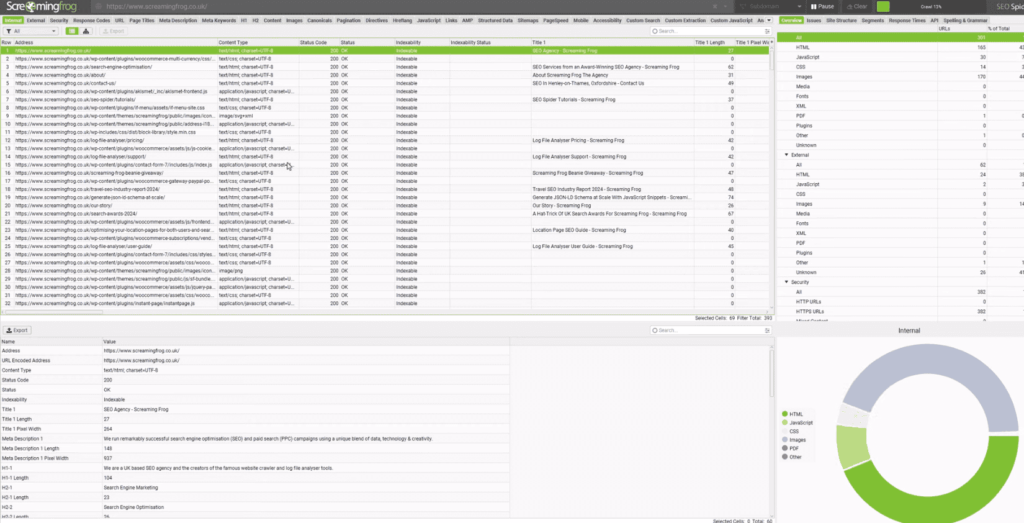
Task: Click the Screaming Frog logo
Action: click(x=42, y=6)
